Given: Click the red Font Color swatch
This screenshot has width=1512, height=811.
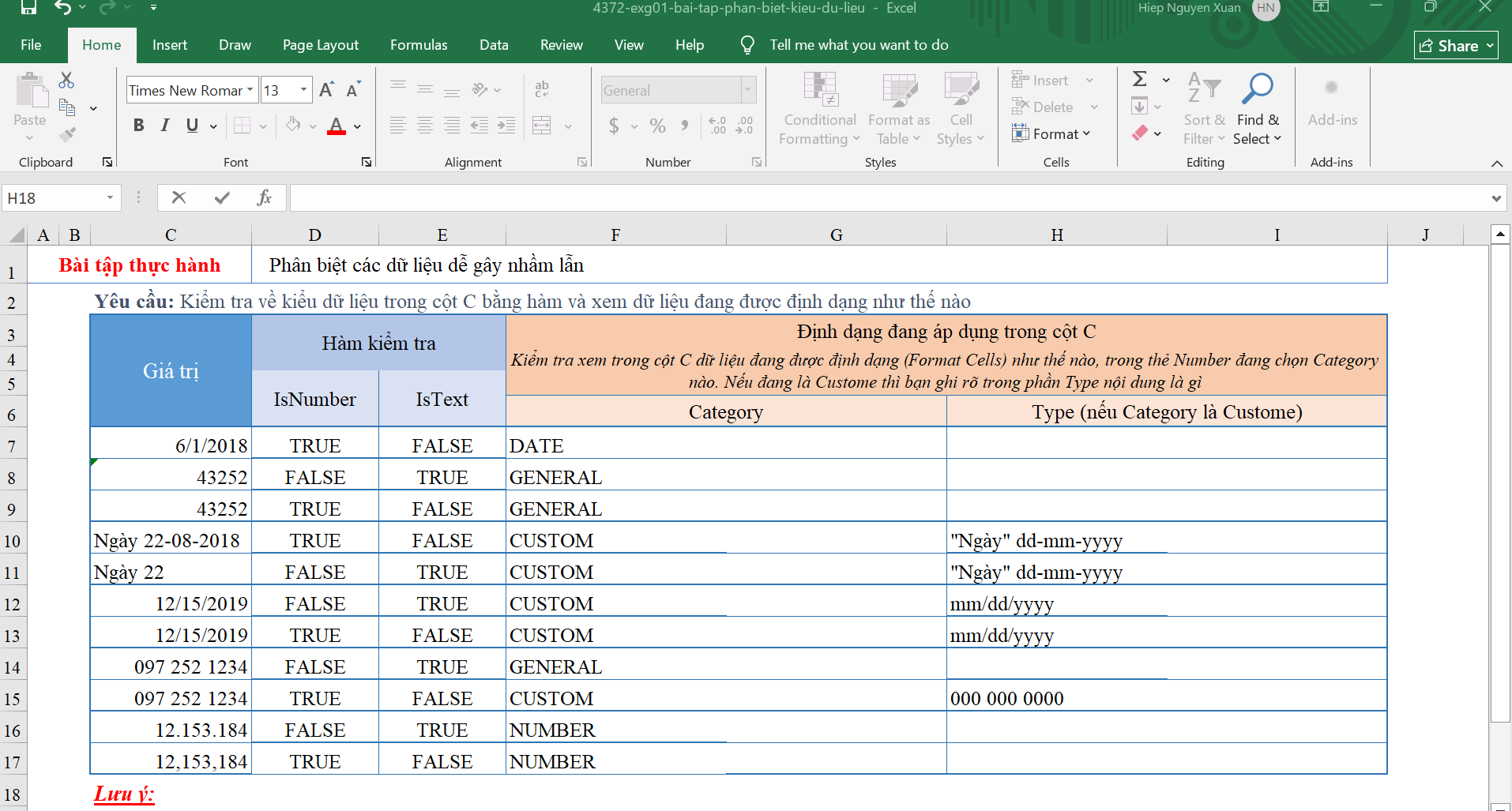Looking at the screenshot, I should pyautogui.click(x=337, y=126).
